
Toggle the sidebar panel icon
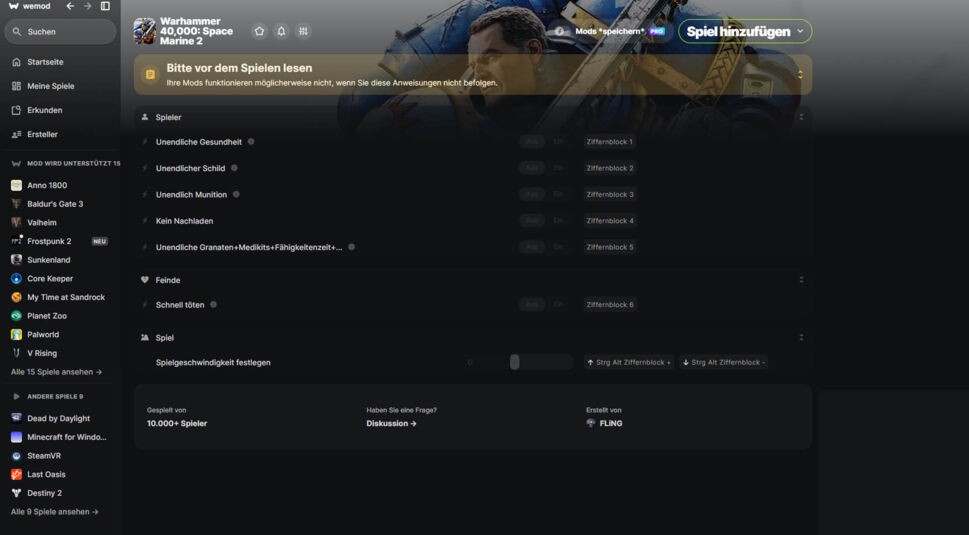[106, 6]
